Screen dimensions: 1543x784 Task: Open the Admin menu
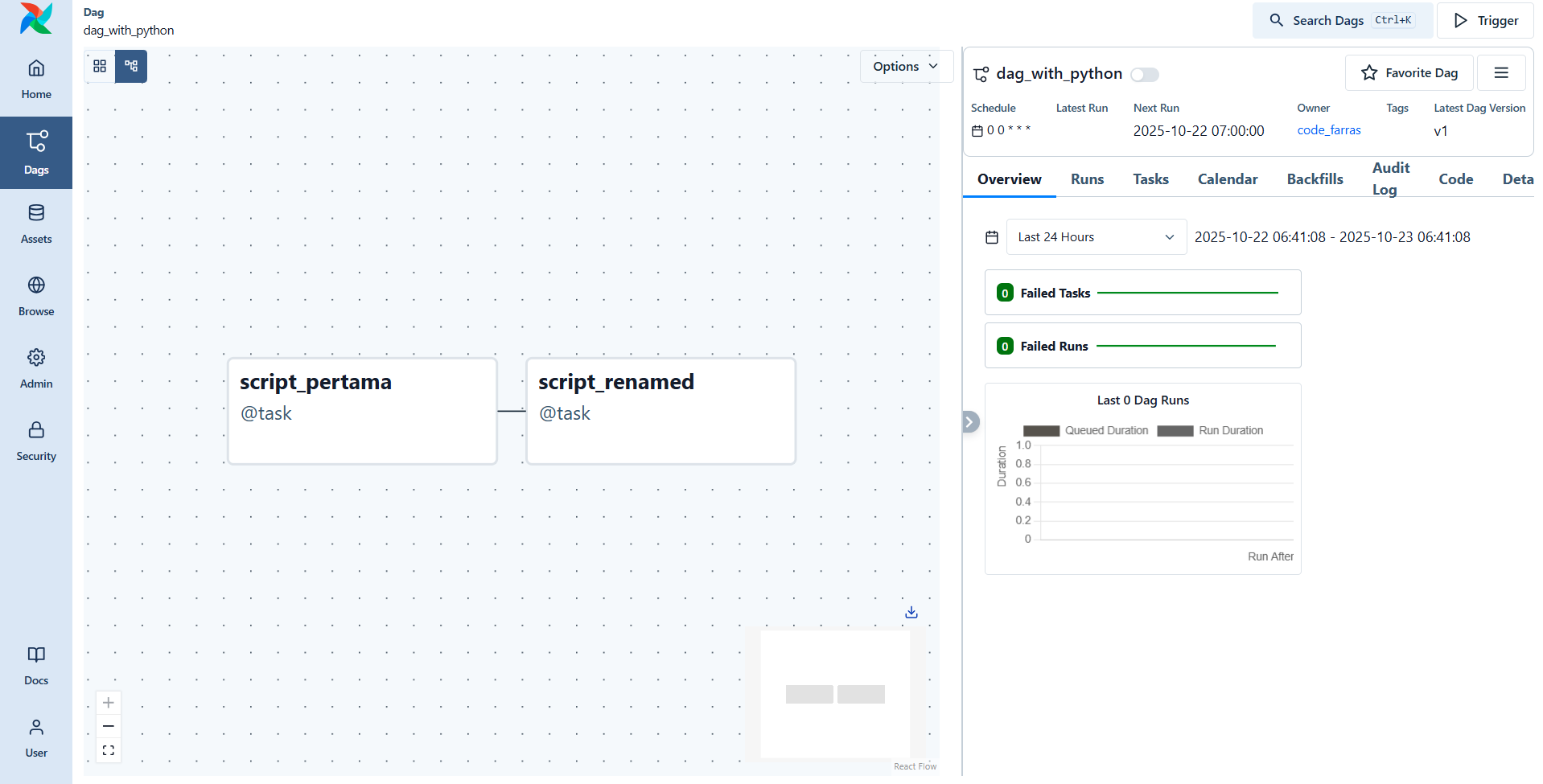click(36, 369)
